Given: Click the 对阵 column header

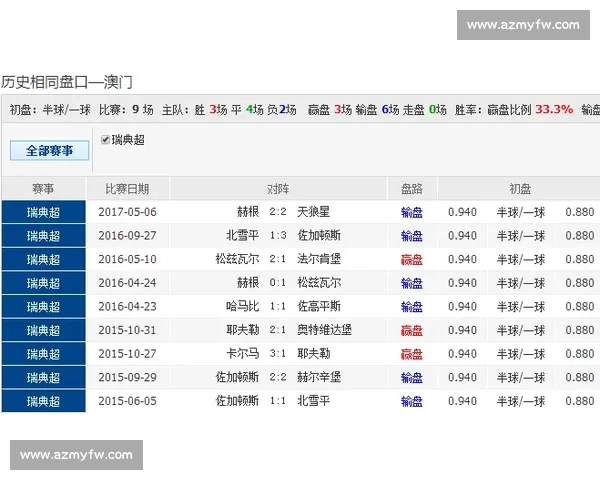Looking at the screenshot, I should (x=278, y=189).
